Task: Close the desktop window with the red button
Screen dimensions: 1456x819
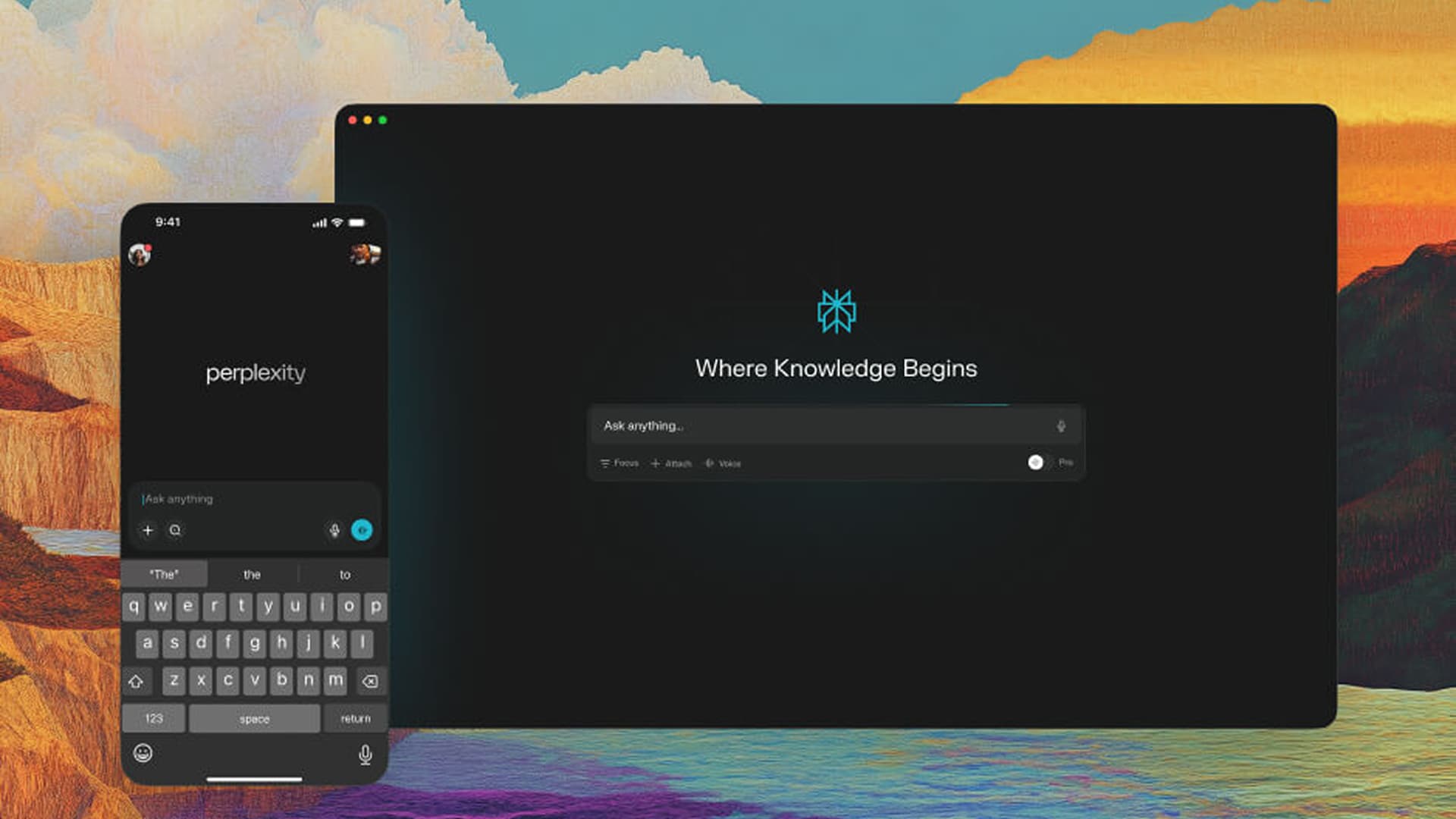Action: (x=353, y=120)
